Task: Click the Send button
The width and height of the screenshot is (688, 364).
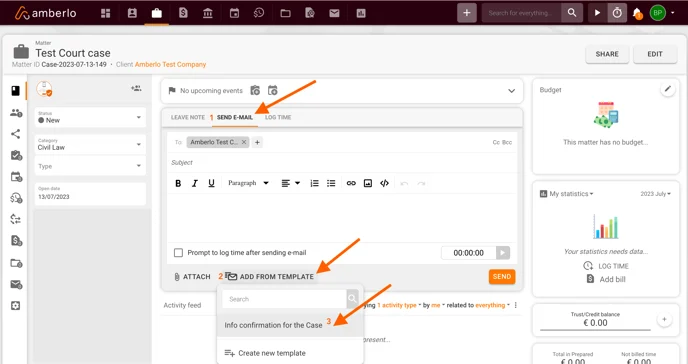Action: point(502,277)
